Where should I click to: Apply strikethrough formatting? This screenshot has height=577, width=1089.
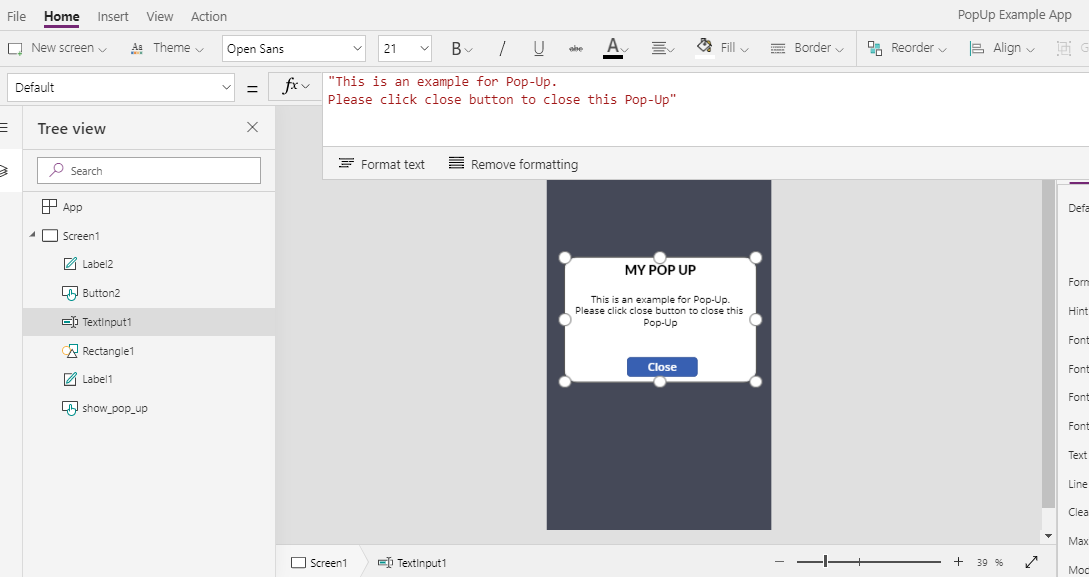coord(577,47)
